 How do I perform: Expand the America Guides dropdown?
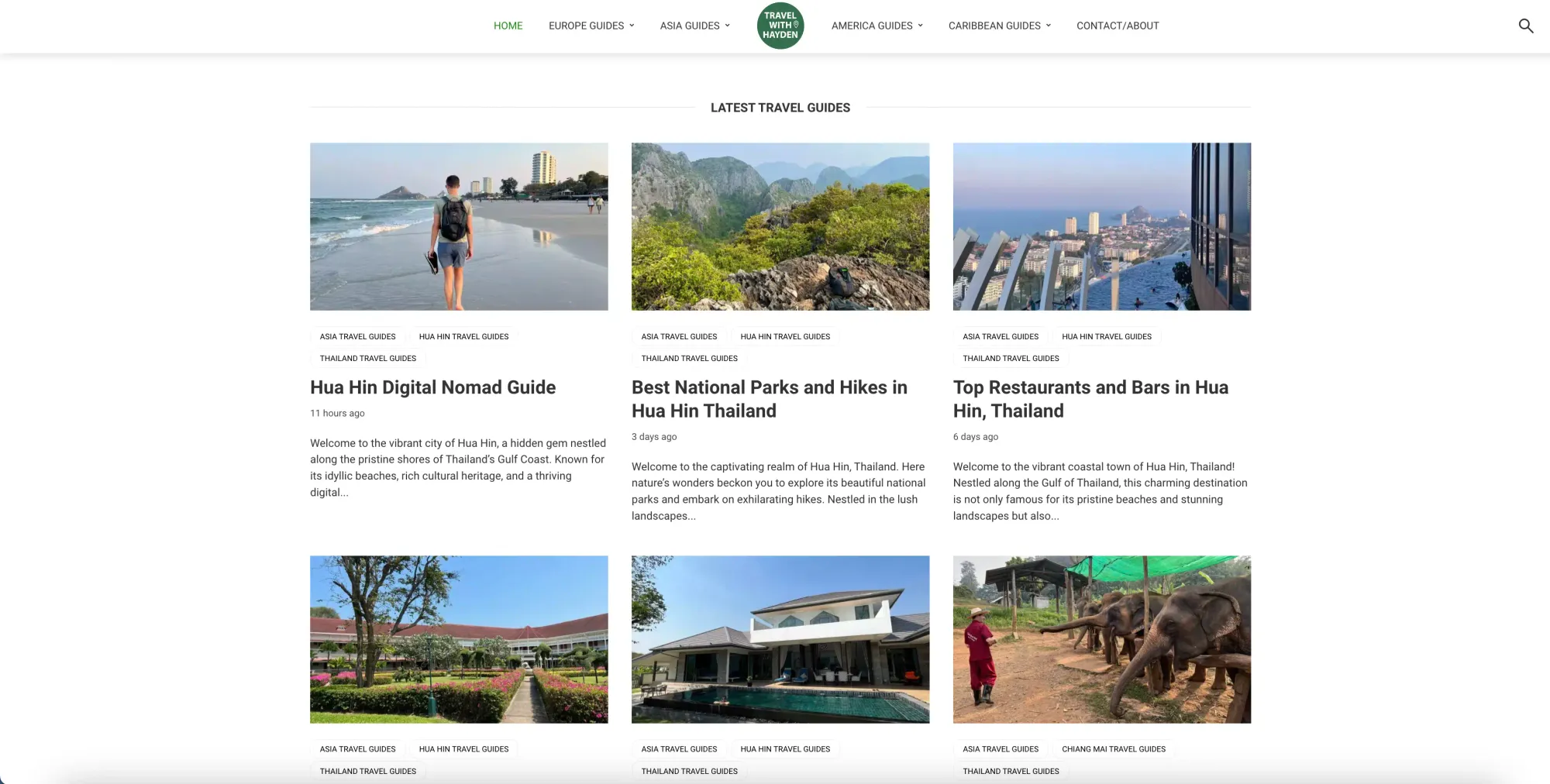pos(877,26)
